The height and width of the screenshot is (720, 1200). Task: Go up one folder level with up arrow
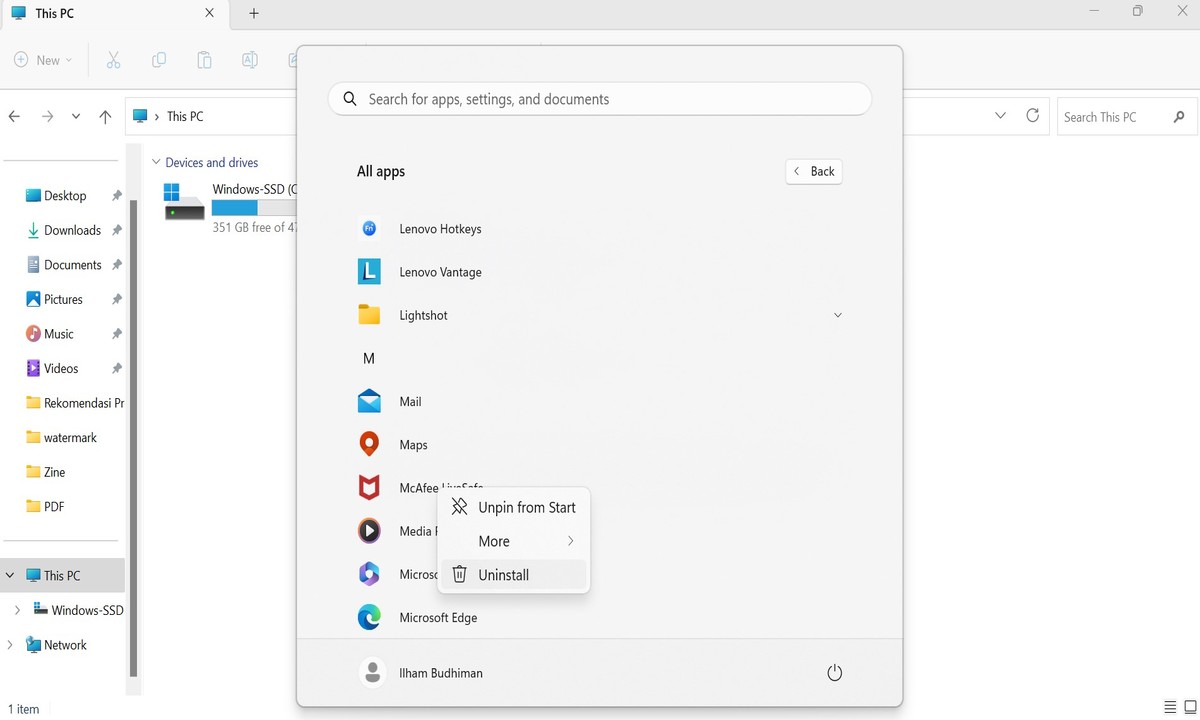[x=105, y=116]
